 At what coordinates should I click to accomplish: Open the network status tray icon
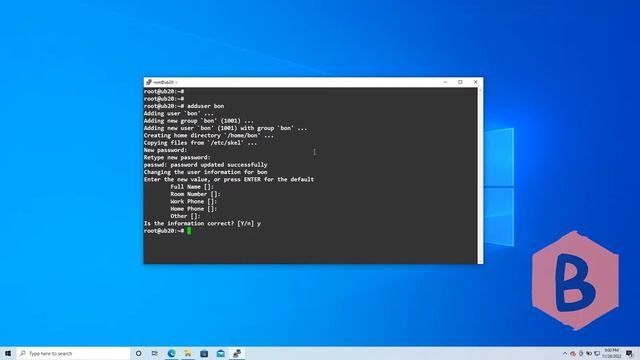click(597, 353)
